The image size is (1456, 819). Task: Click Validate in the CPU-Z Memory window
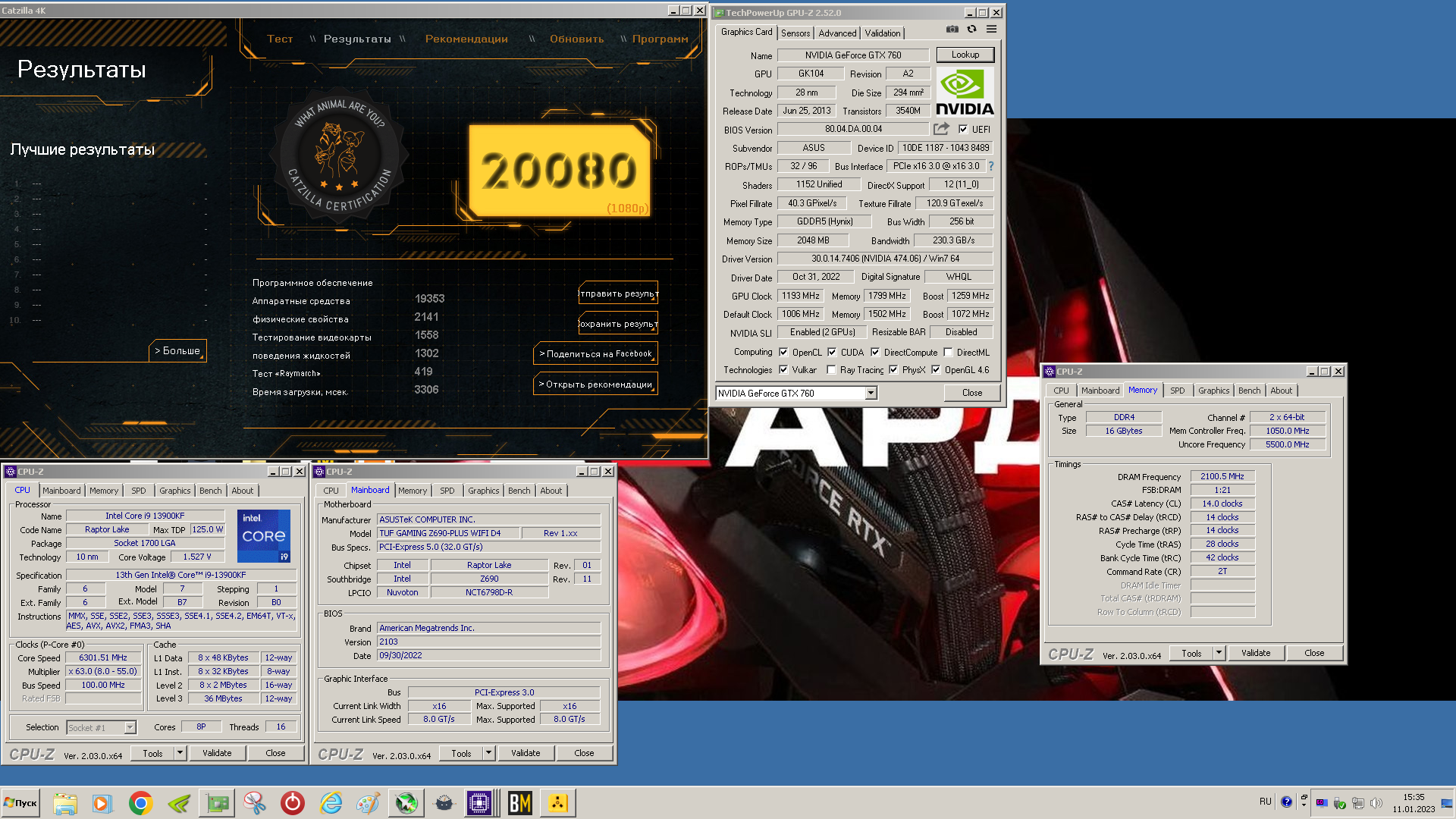pyautogui.click(x=1256, y=653)
